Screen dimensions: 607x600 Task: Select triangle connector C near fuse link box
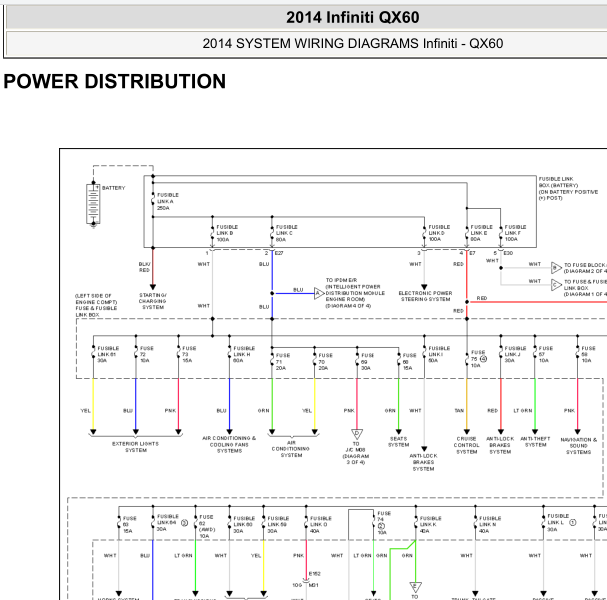pos(556,285)
